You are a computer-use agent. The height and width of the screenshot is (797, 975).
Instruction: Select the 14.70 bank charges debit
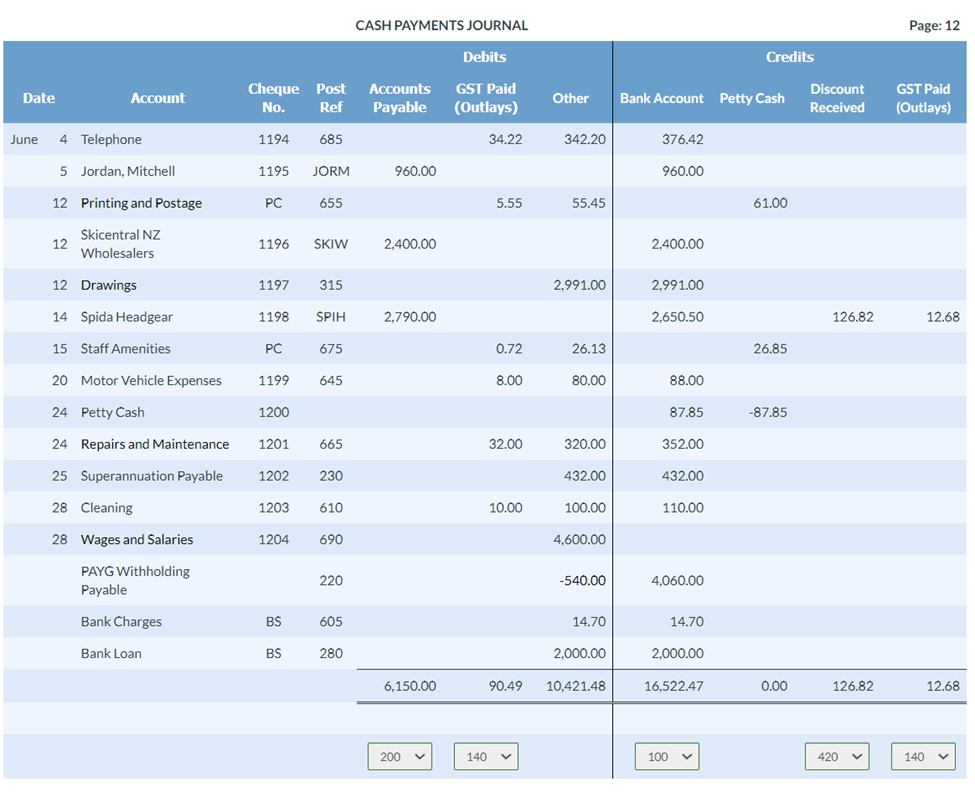coord(589,621)
